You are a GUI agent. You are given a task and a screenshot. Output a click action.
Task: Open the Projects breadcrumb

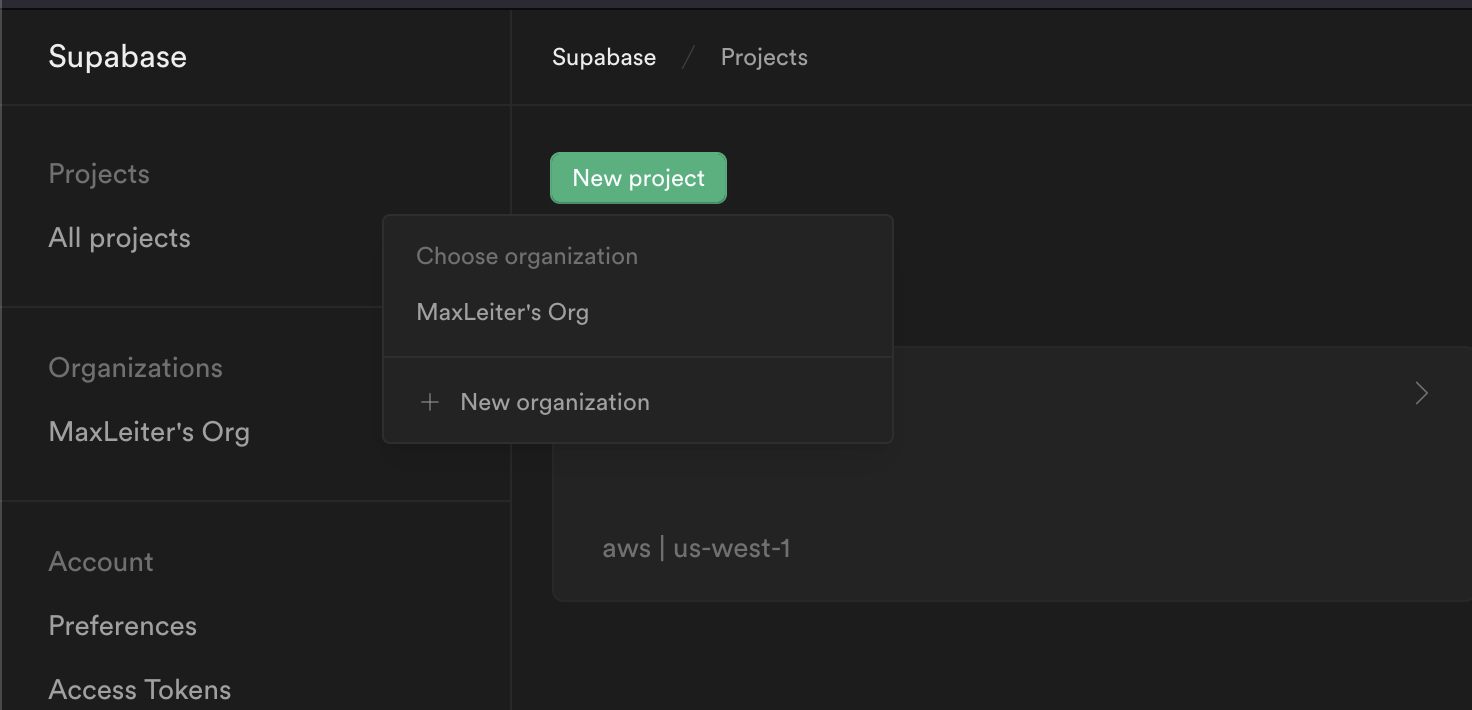click(763, 57)
